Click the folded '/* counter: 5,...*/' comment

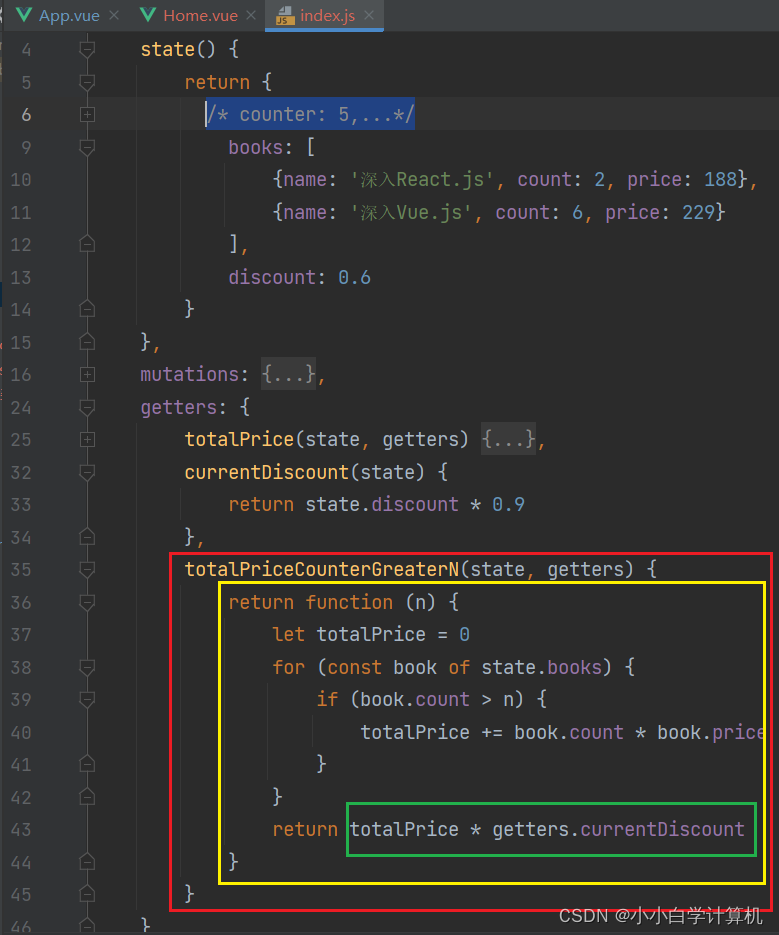pyautogui.click(x=310, y=114)
